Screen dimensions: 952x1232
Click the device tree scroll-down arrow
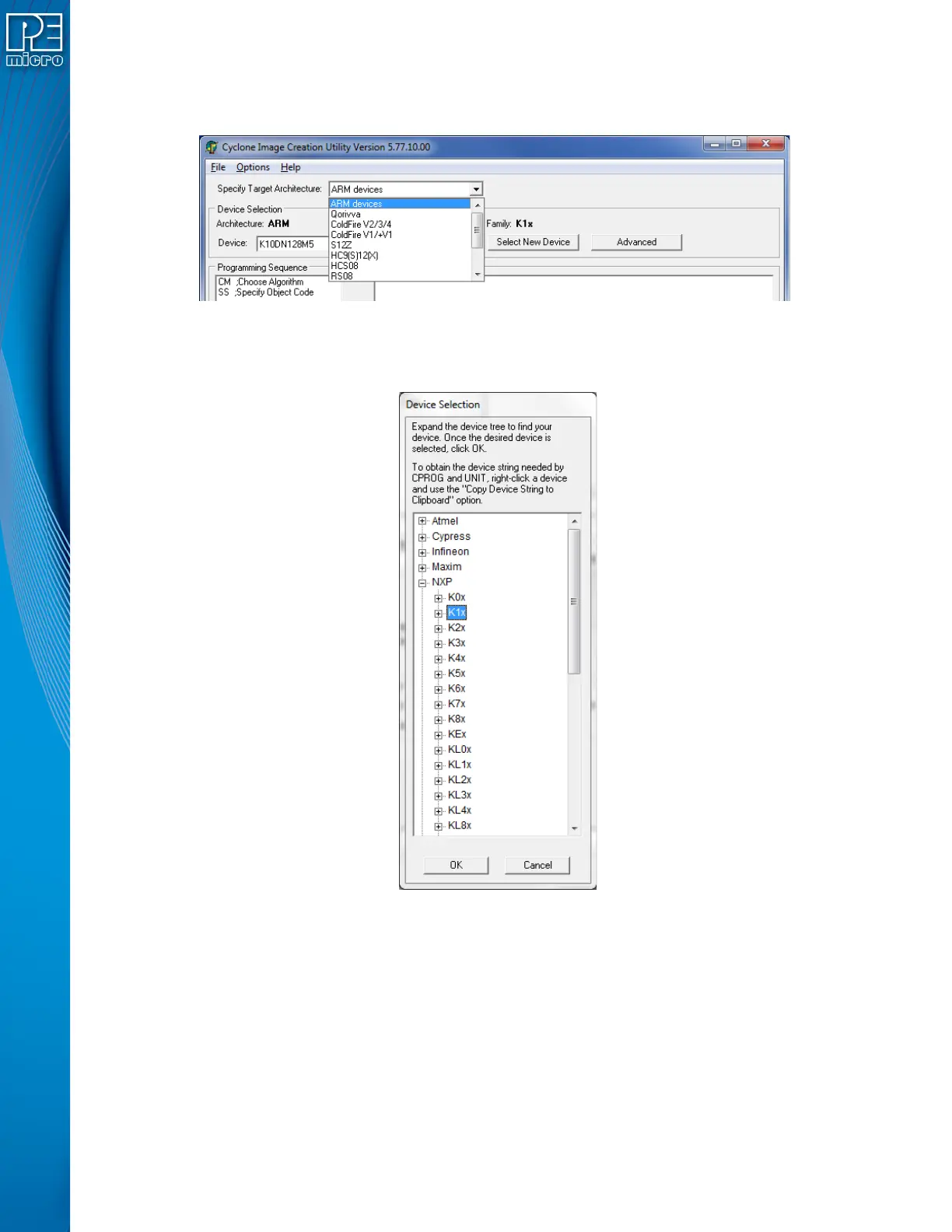point(574,828)
